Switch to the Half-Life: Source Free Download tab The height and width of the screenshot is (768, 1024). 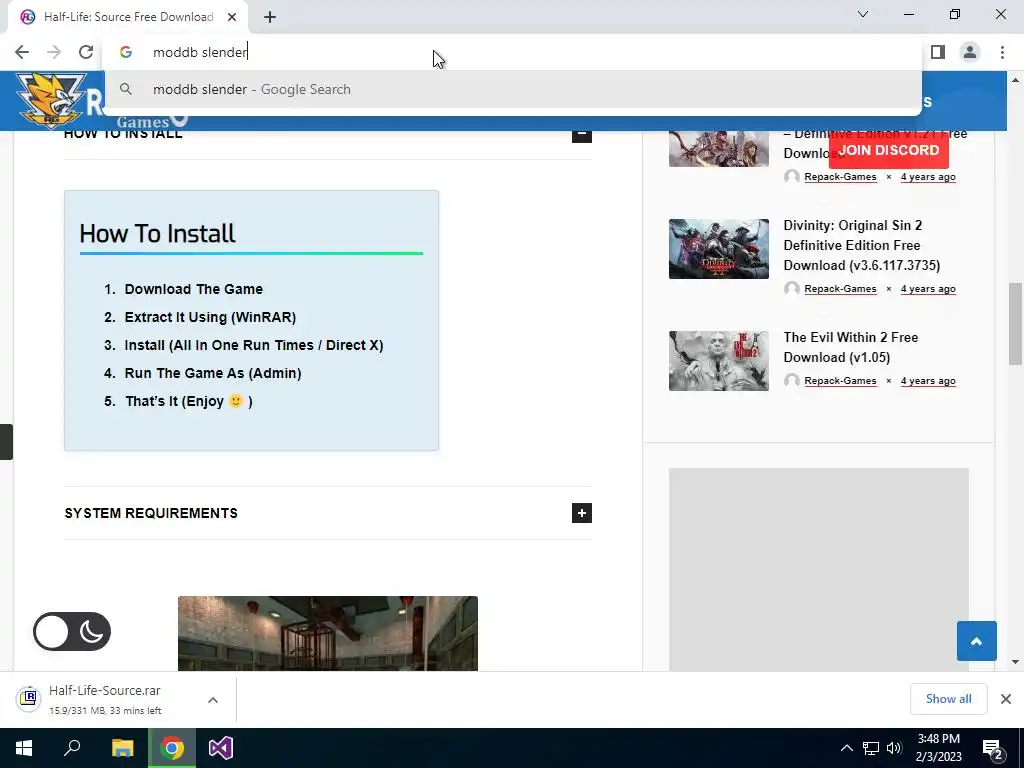point(128,17)
